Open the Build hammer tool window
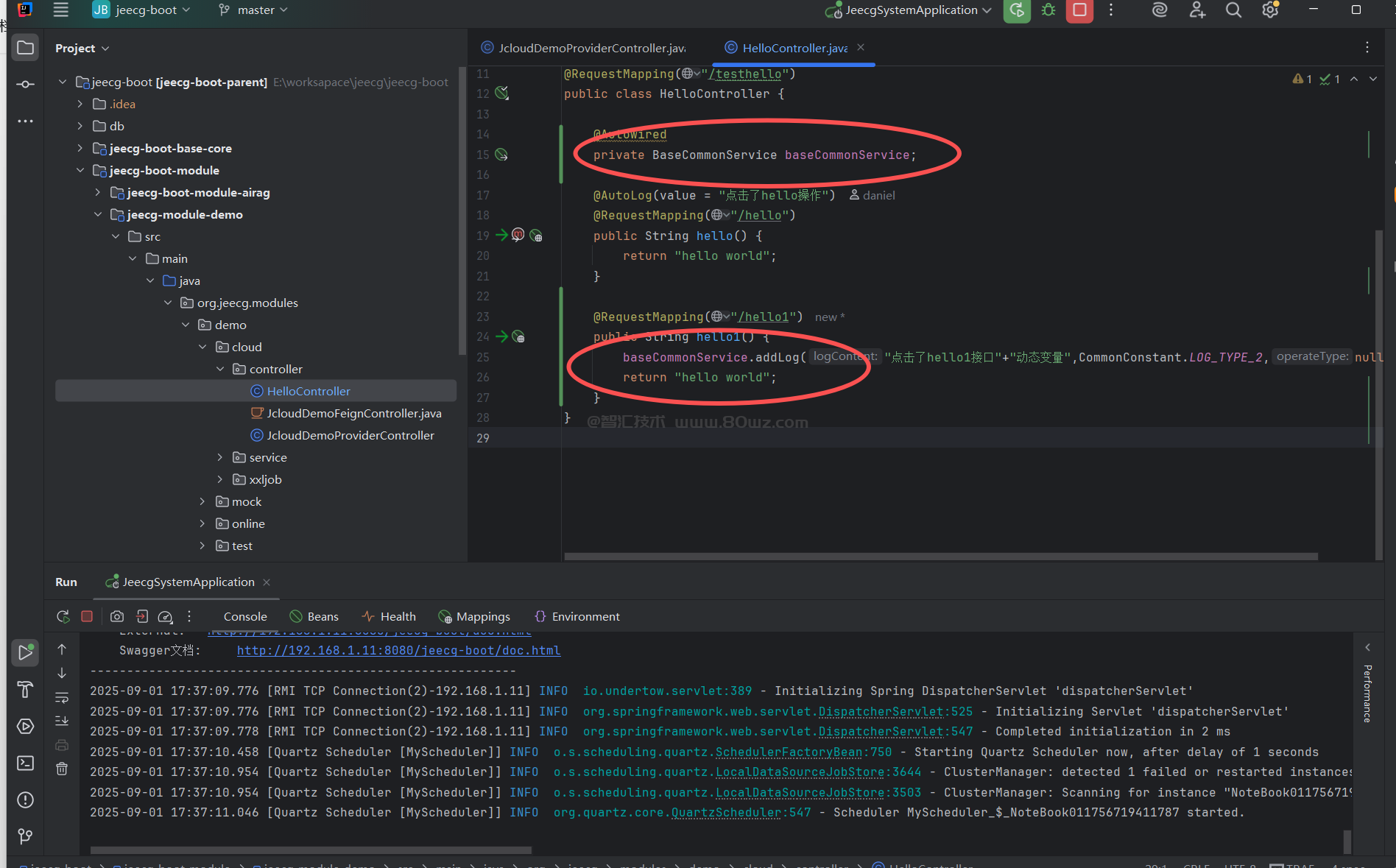 tap(25, 690)
